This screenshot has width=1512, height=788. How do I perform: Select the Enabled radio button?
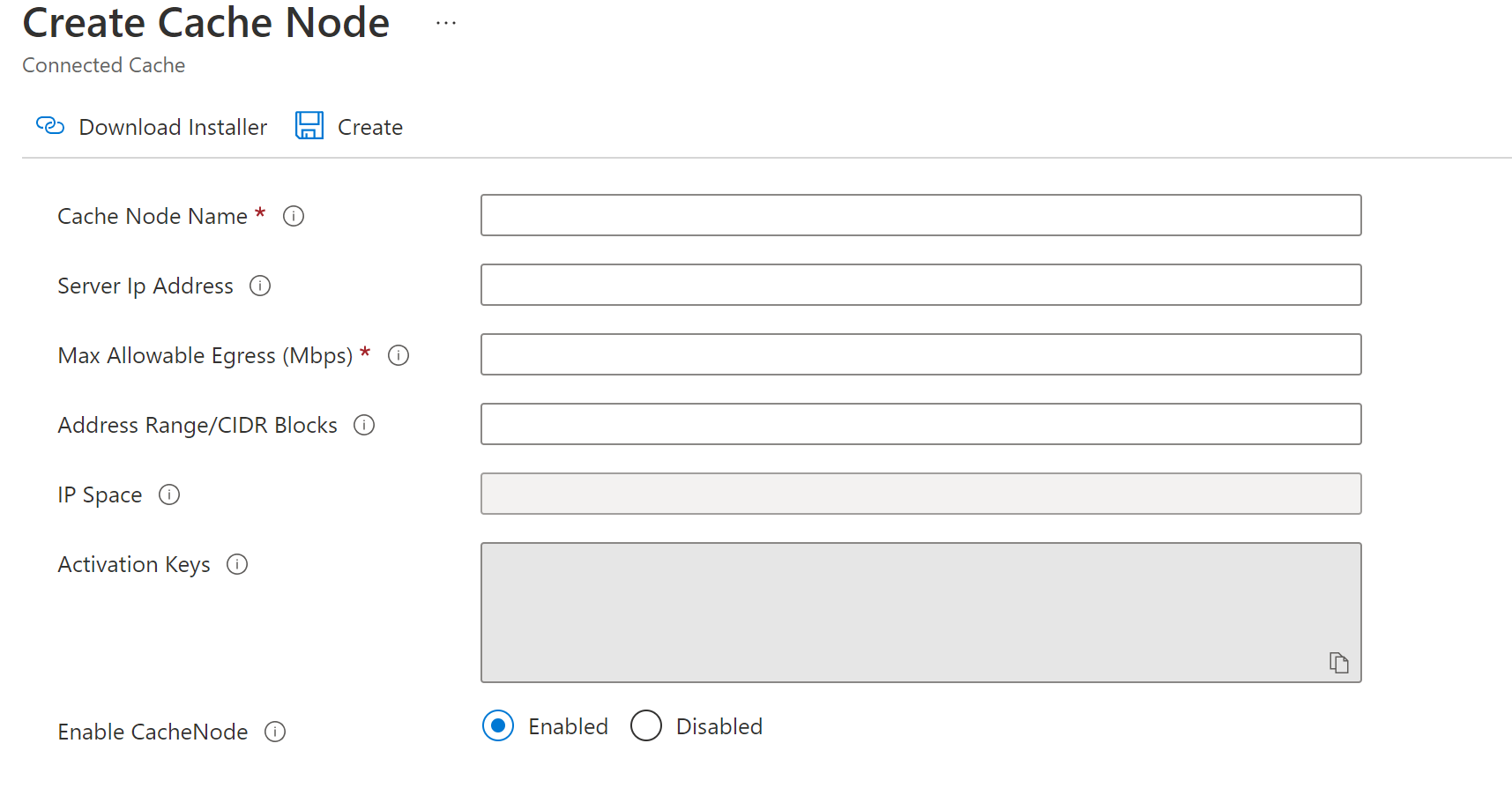(x=498, y=726)
